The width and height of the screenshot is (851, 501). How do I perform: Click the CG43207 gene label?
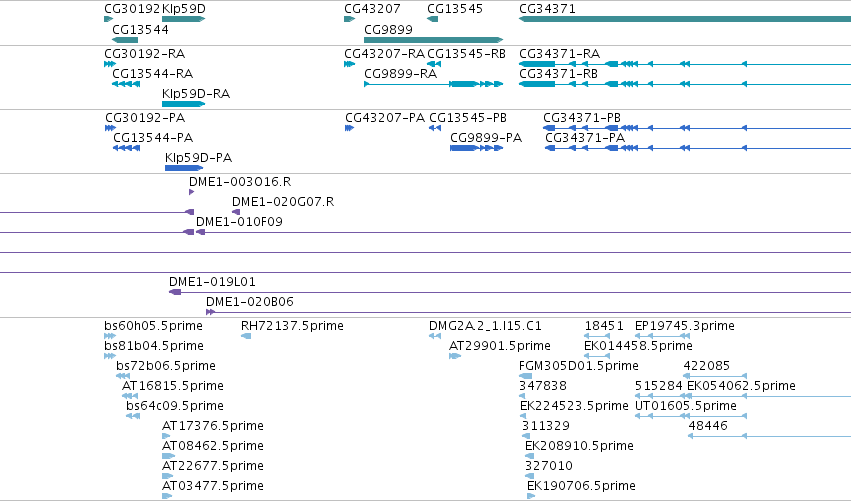click(372, 9)
